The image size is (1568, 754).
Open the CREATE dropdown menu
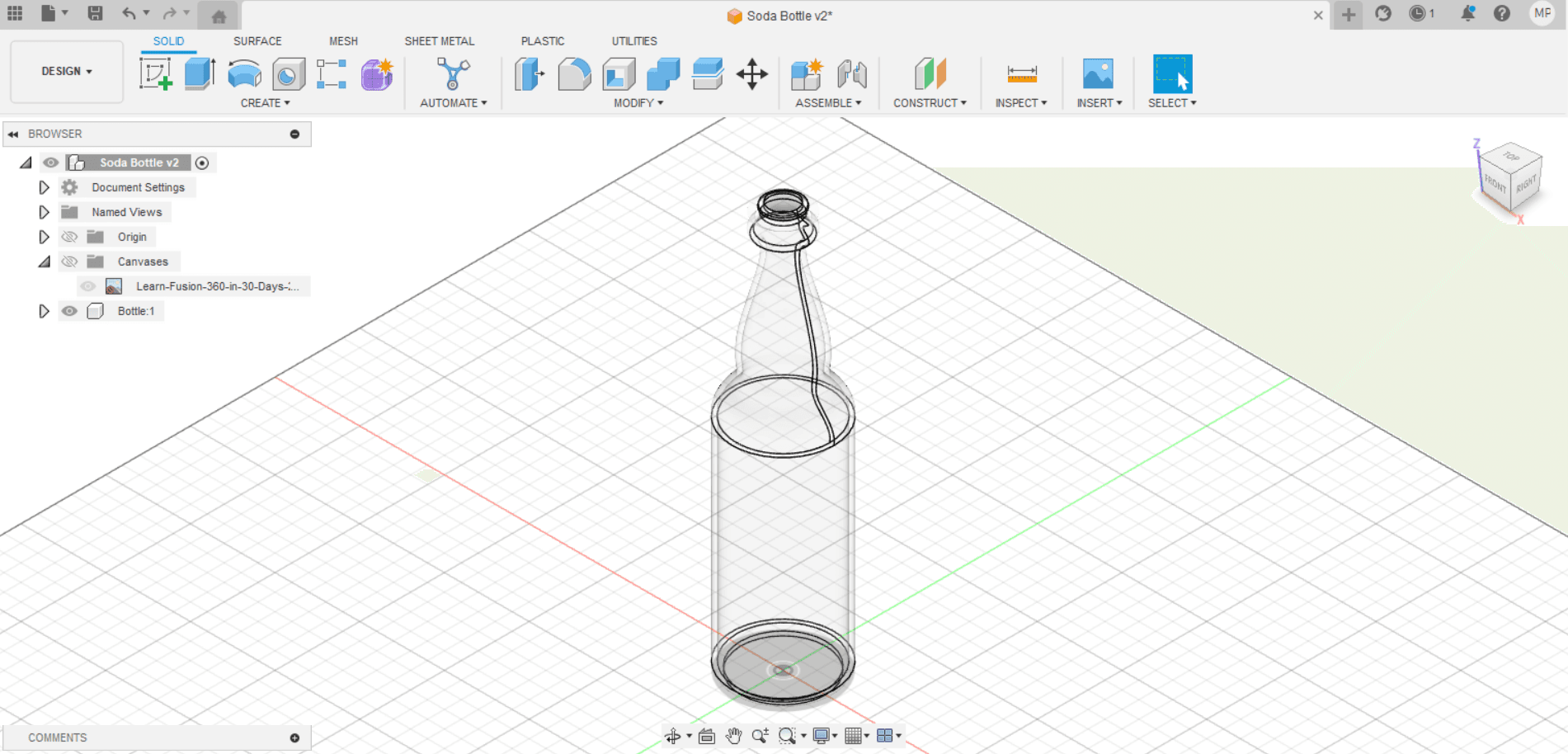[x=265, y=103]
